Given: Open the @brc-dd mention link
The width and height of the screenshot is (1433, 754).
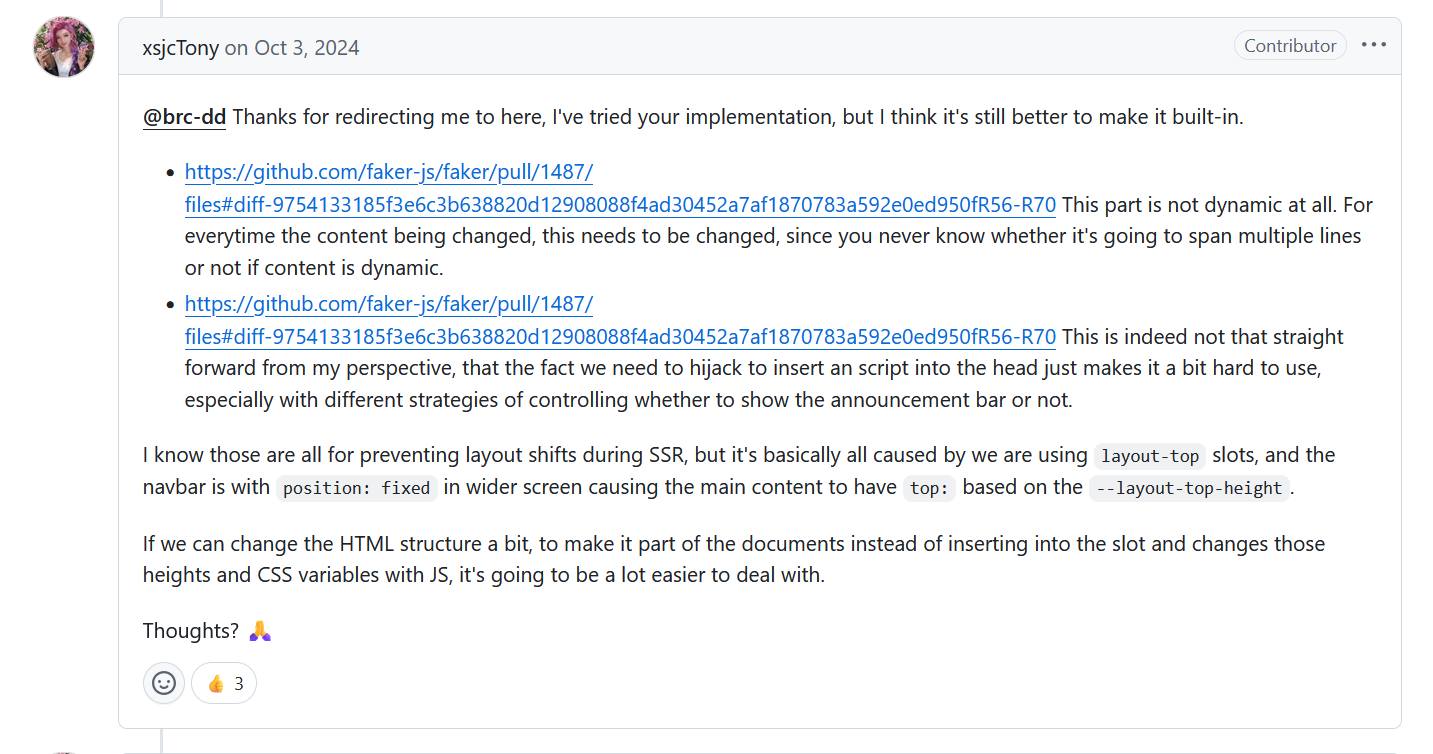Looking at the screenshot, I should coord(185,117).
